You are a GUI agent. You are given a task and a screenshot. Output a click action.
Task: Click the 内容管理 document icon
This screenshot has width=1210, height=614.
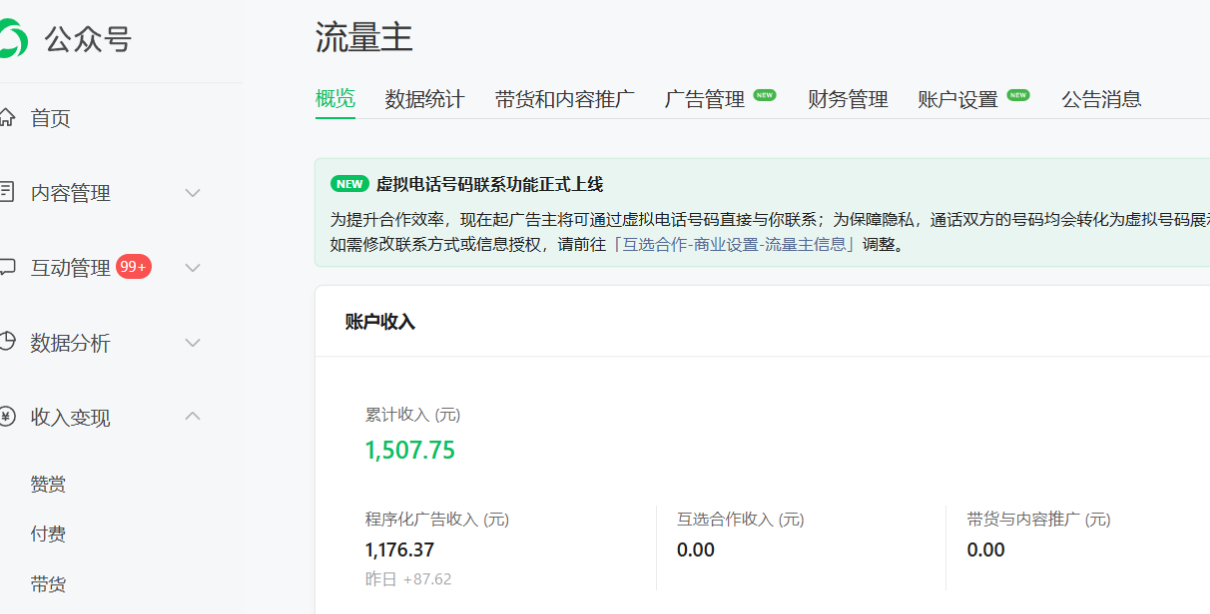(7, 192)
